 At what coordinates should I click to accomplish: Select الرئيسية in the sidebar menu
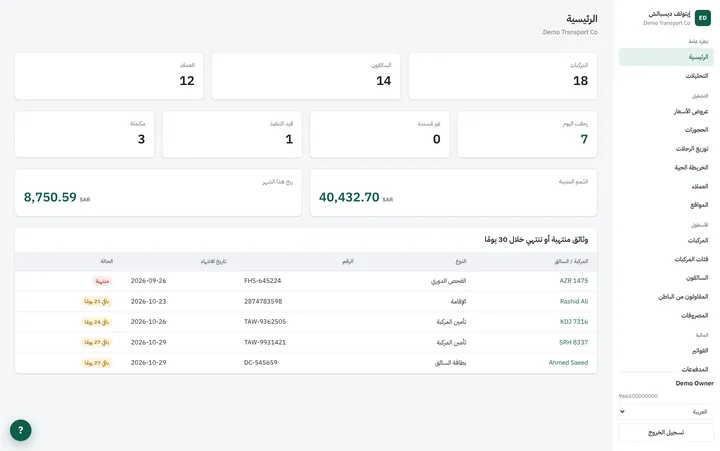tap(666, 57)
